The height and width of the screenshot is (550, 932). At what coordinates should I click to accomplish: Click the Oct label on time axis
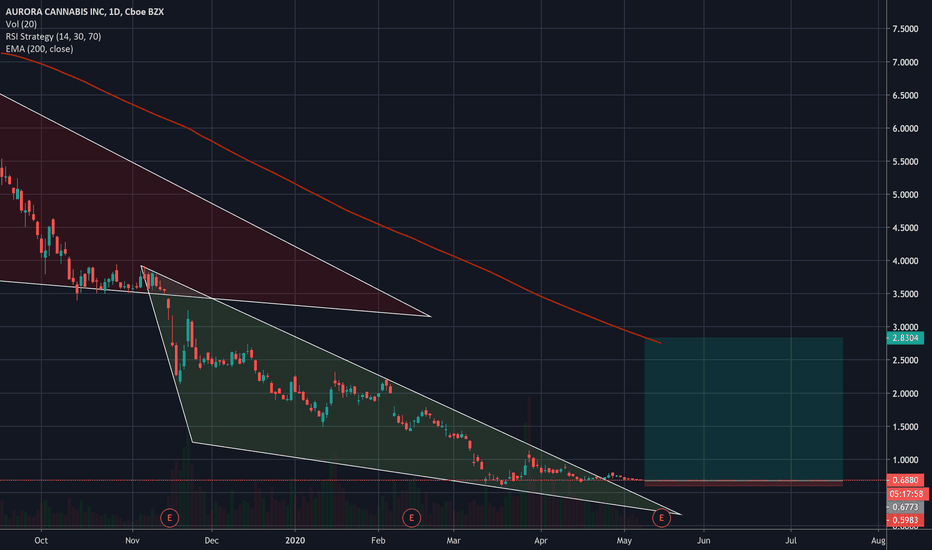[x=41, y=540]
